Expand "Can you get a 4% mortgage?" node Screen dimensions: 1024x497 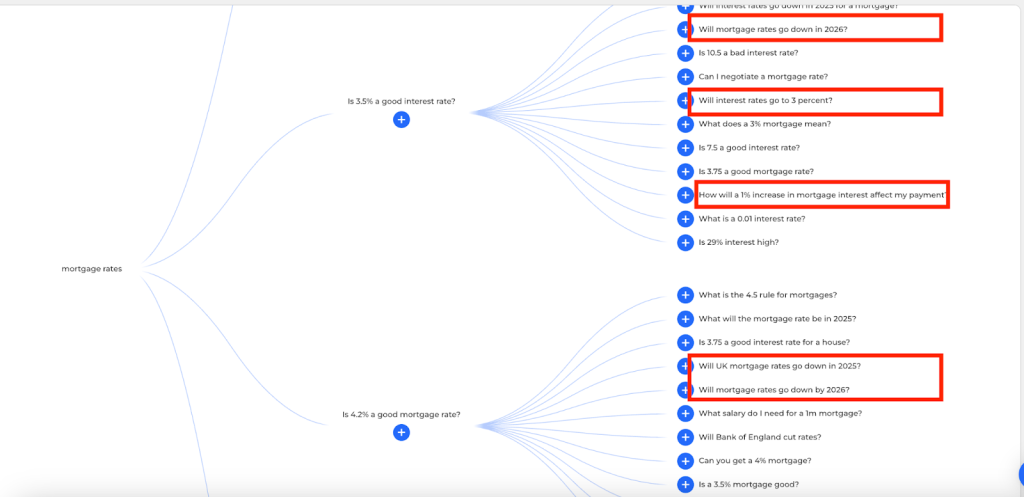(685, 461)
